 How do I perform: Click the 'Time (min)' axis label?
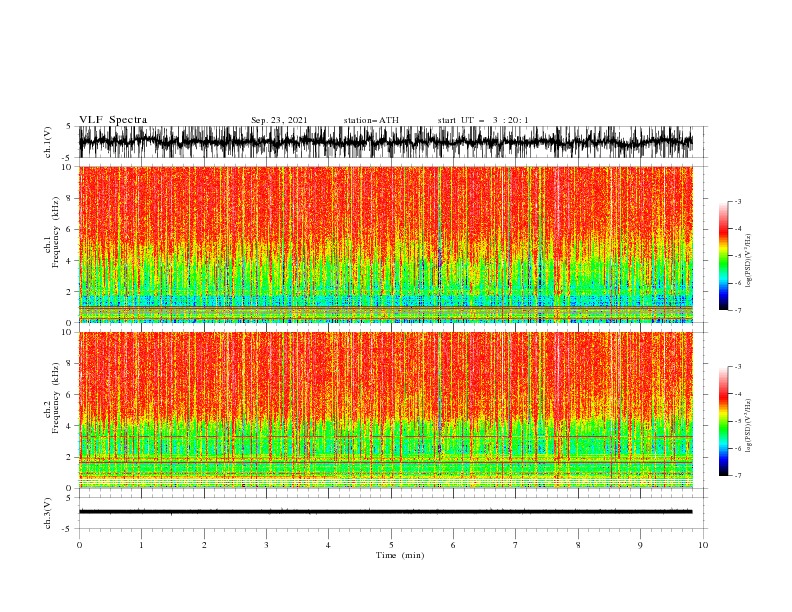400,555
